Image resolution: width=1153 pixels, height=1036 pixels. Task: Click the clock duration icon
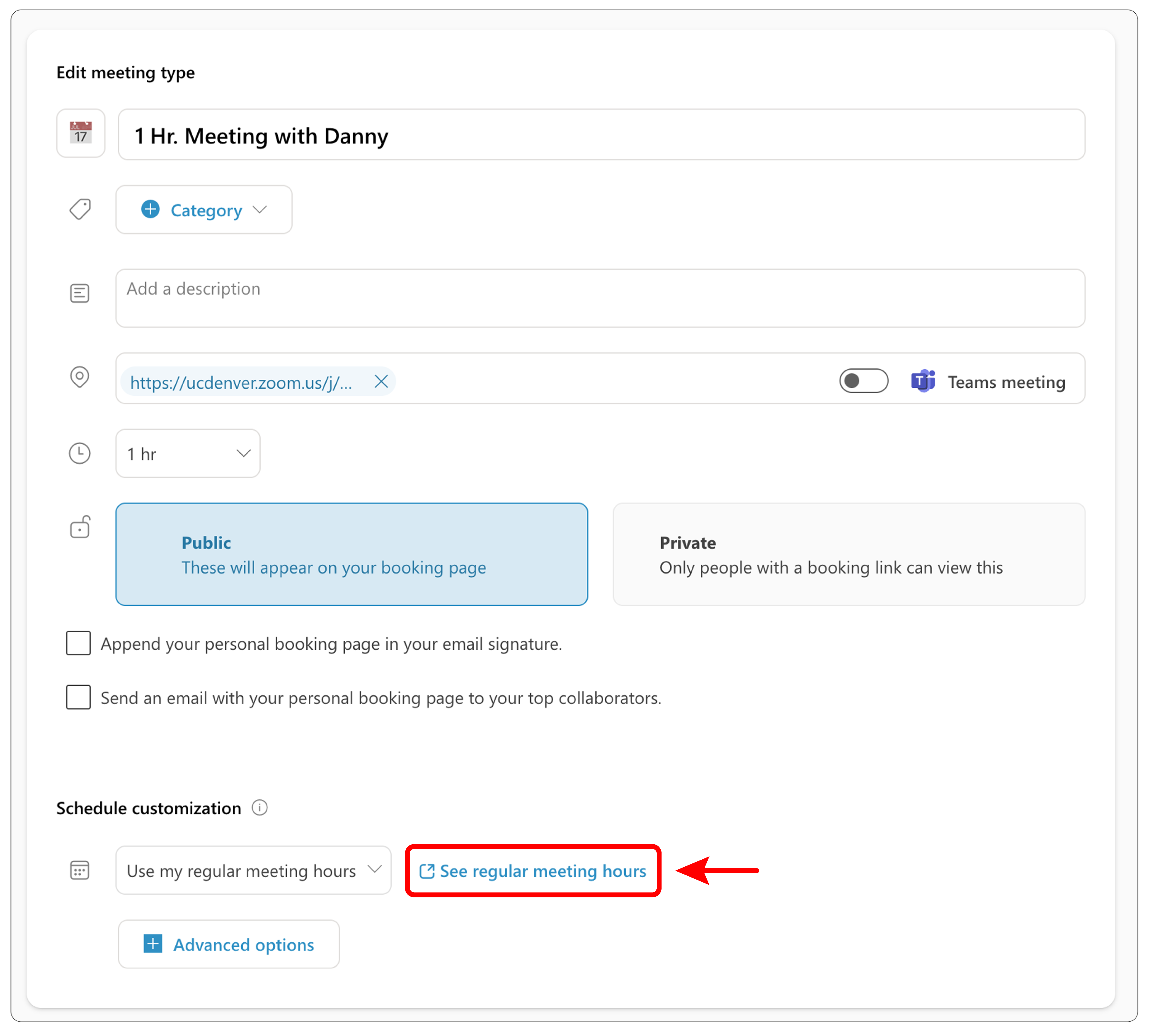80,453
